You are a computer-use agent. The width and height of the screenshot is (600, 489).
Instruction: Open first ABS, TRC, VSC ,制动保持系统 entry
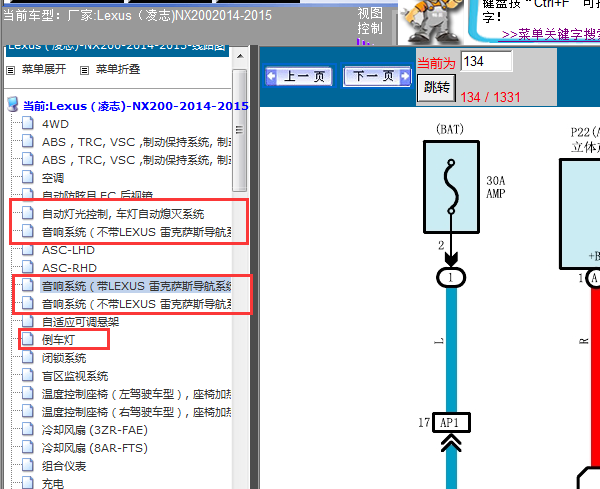136,142
